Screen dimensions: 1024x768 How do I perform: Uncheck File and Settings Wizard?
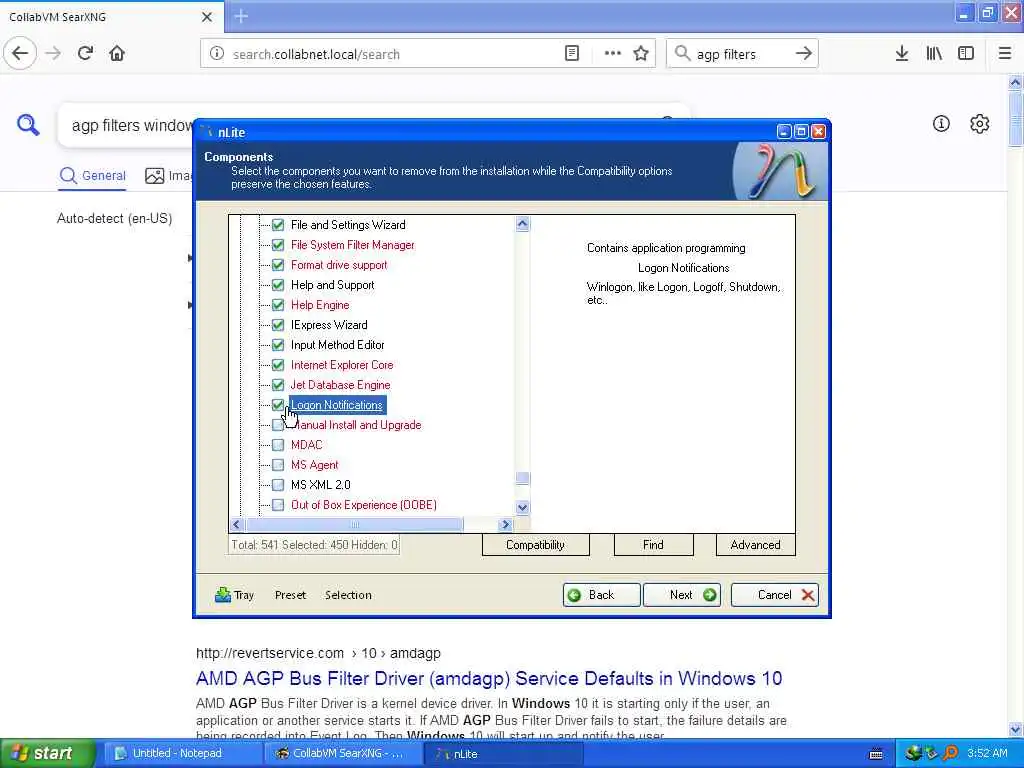point(278,225)
